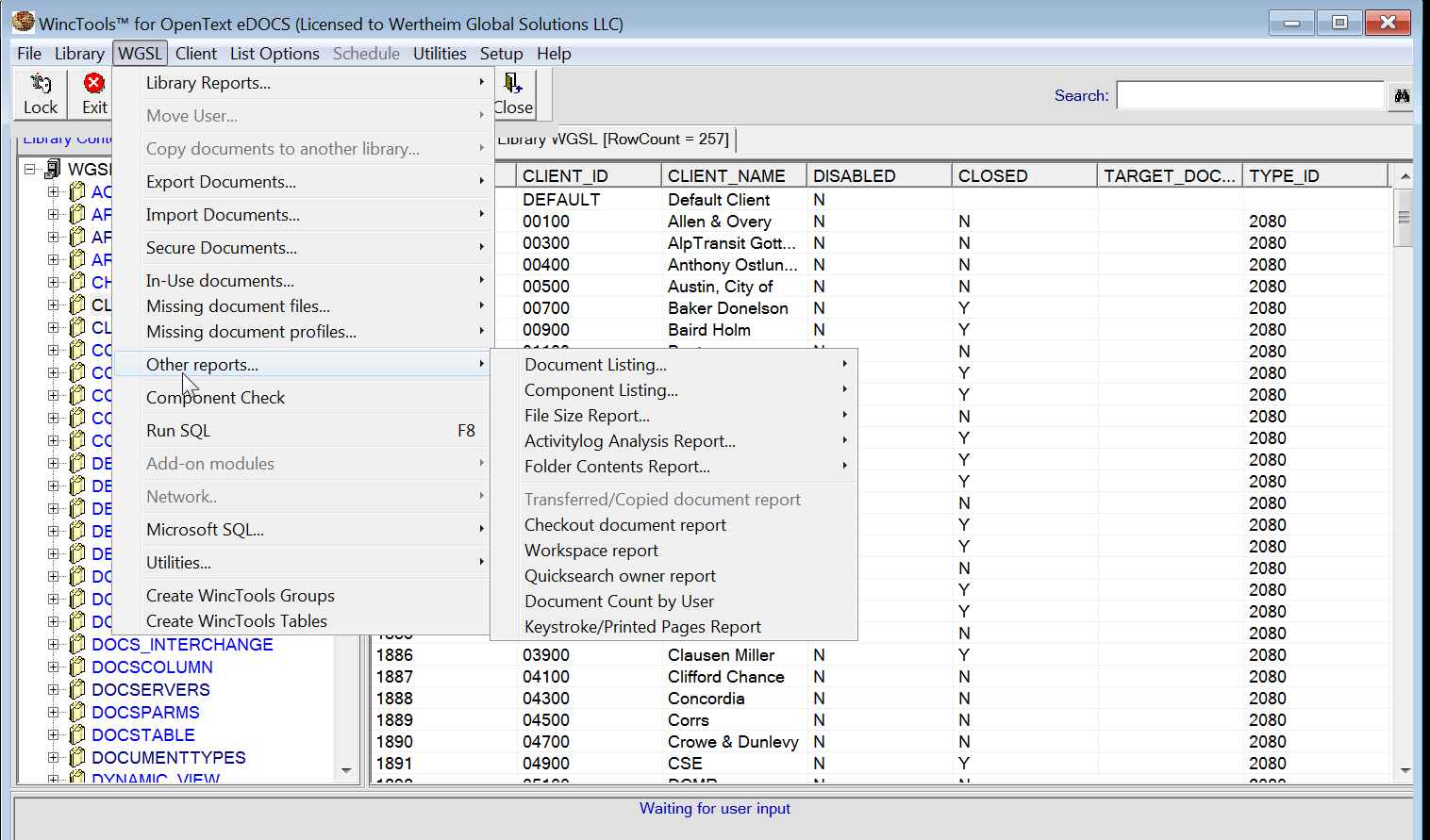Click the binoculars search icon

click(1402, 95)
